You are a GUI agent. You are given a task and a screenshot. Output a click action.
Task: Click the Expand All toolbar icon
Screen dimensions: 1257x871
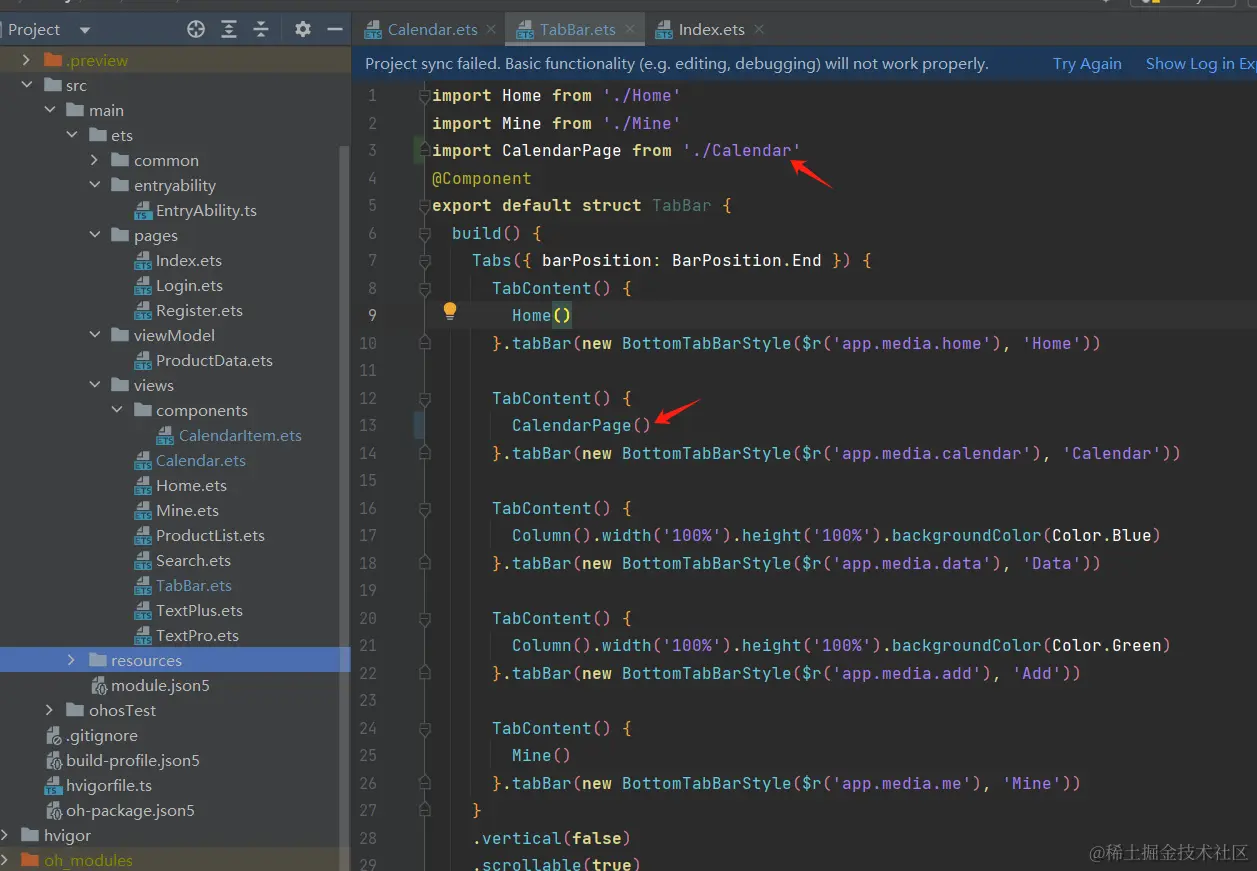(229, 29)
